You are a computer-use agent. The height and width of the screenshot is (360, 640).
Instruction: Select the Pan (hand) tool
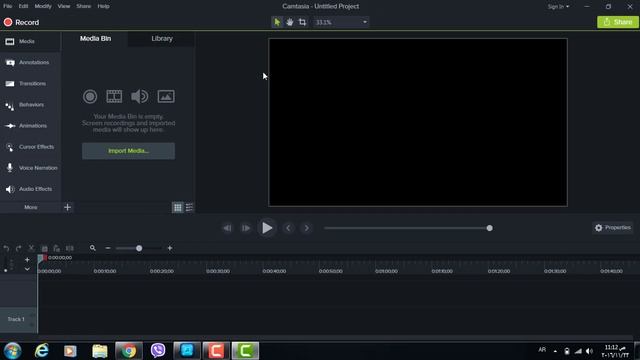(x=290, y=22)
